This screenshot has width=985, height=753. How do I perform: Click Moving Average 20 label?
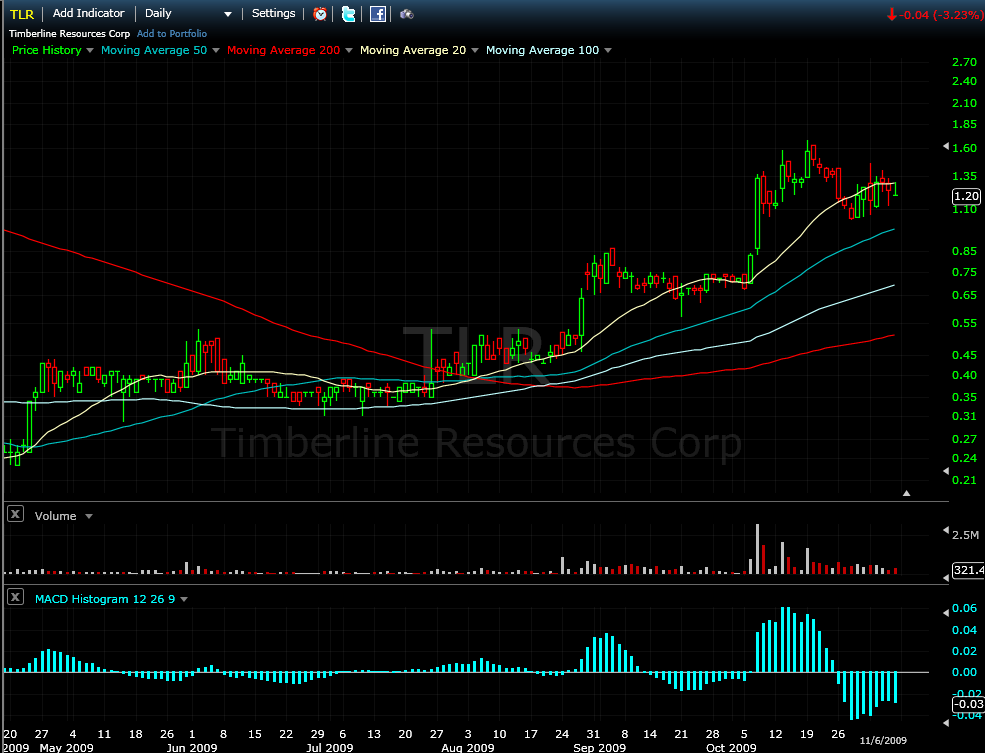click(413, 50)
